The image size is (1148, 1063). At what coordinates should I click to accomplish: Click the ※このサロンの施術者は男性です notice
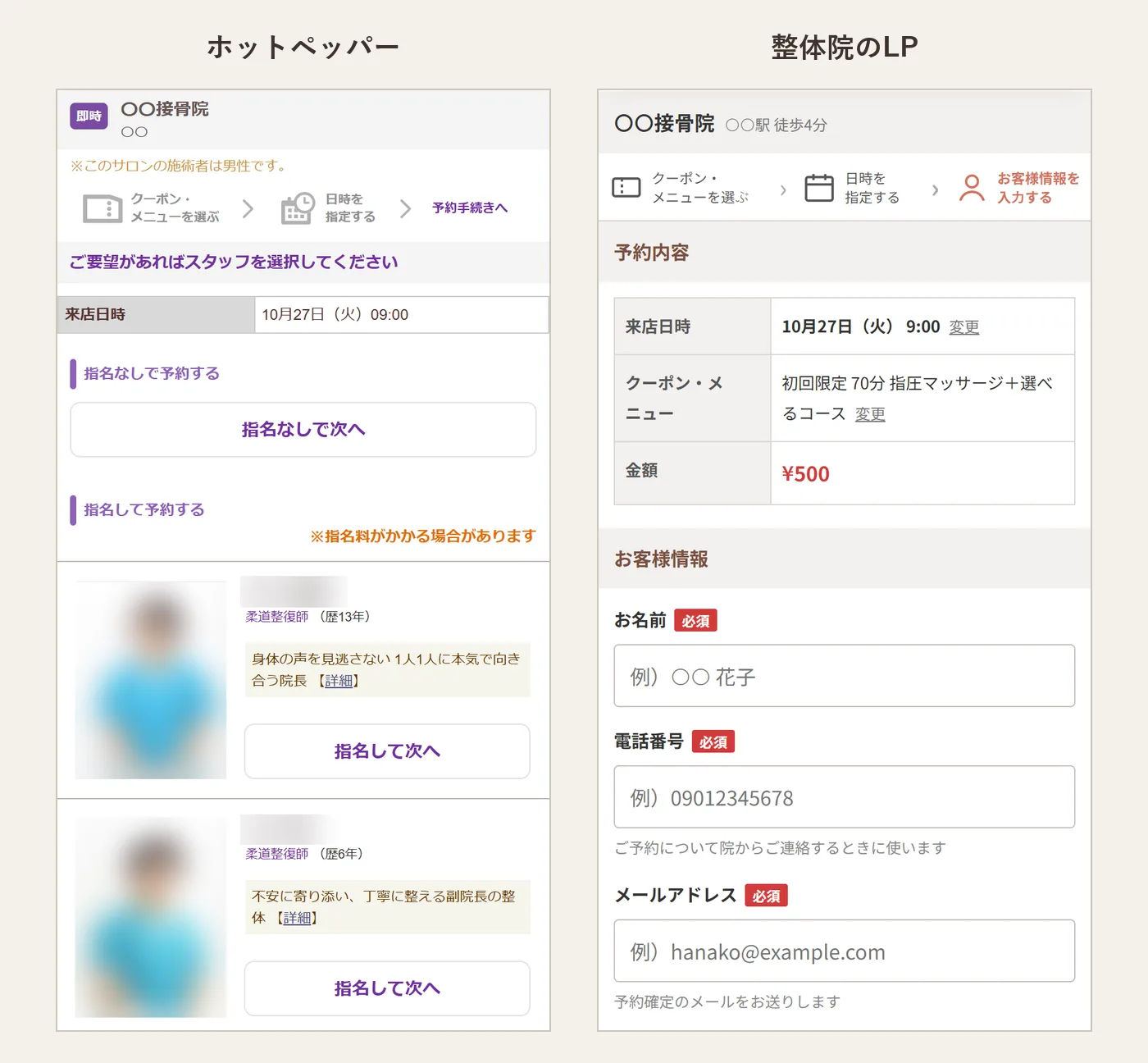coord(178,166)
